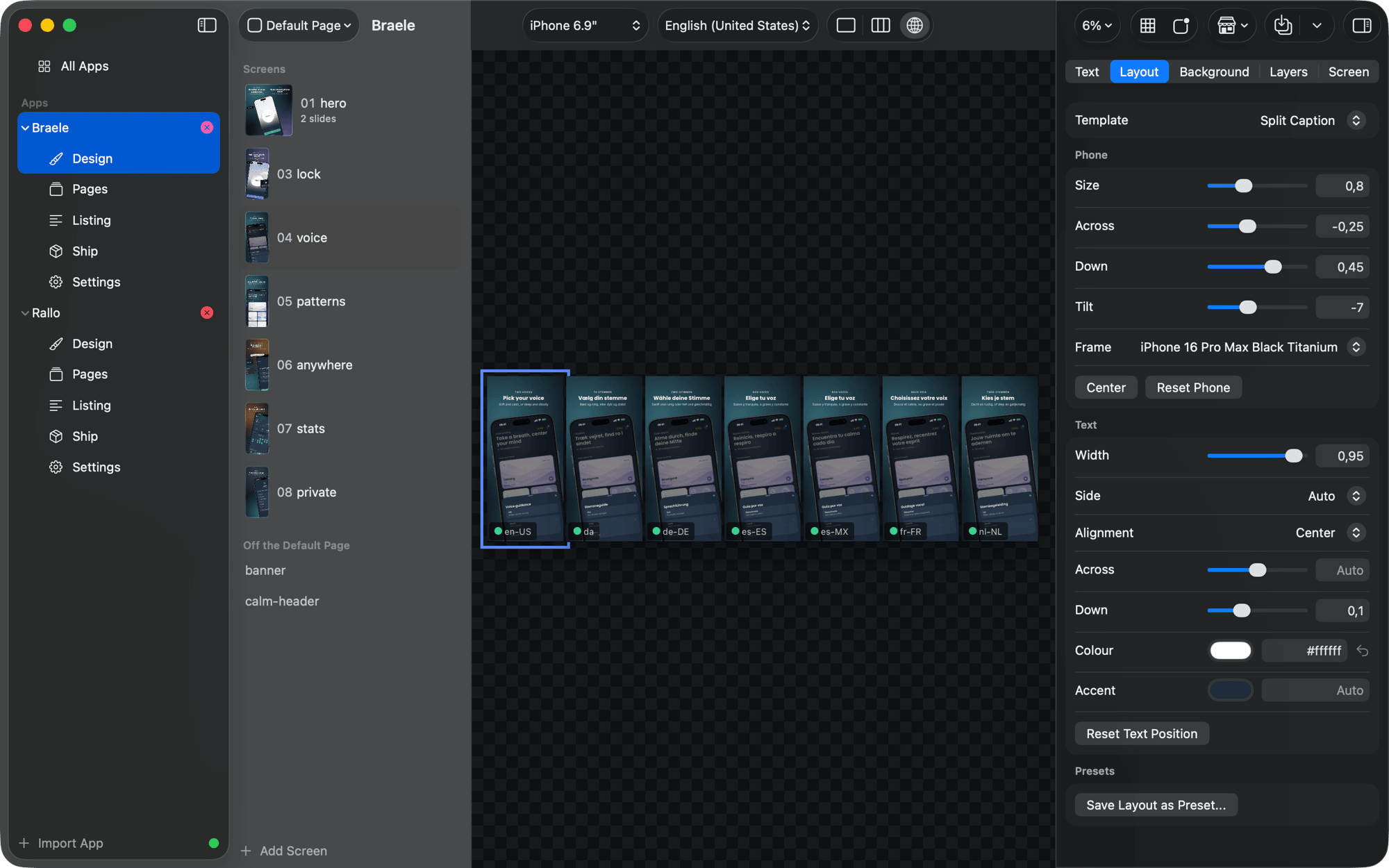The image size is (1389, 868).
Task: Click the white Colour swatch
Action: point(1230,651)
